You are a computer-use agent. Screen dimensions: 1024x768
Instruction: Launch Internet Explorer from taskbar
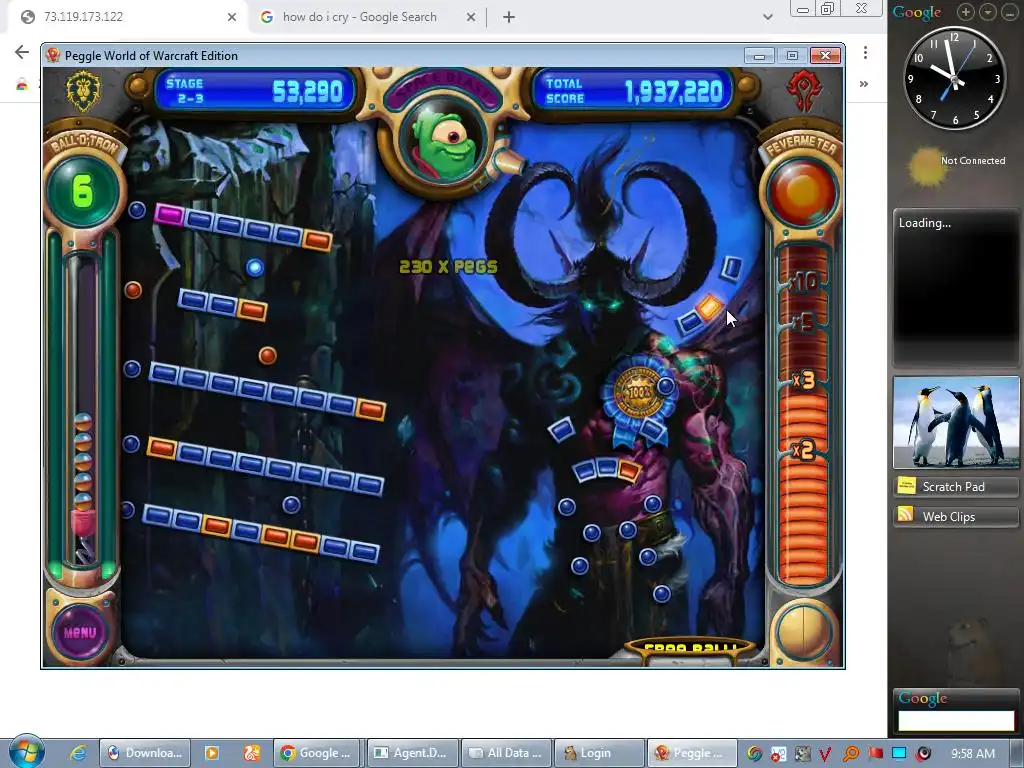tap(78, 753)
